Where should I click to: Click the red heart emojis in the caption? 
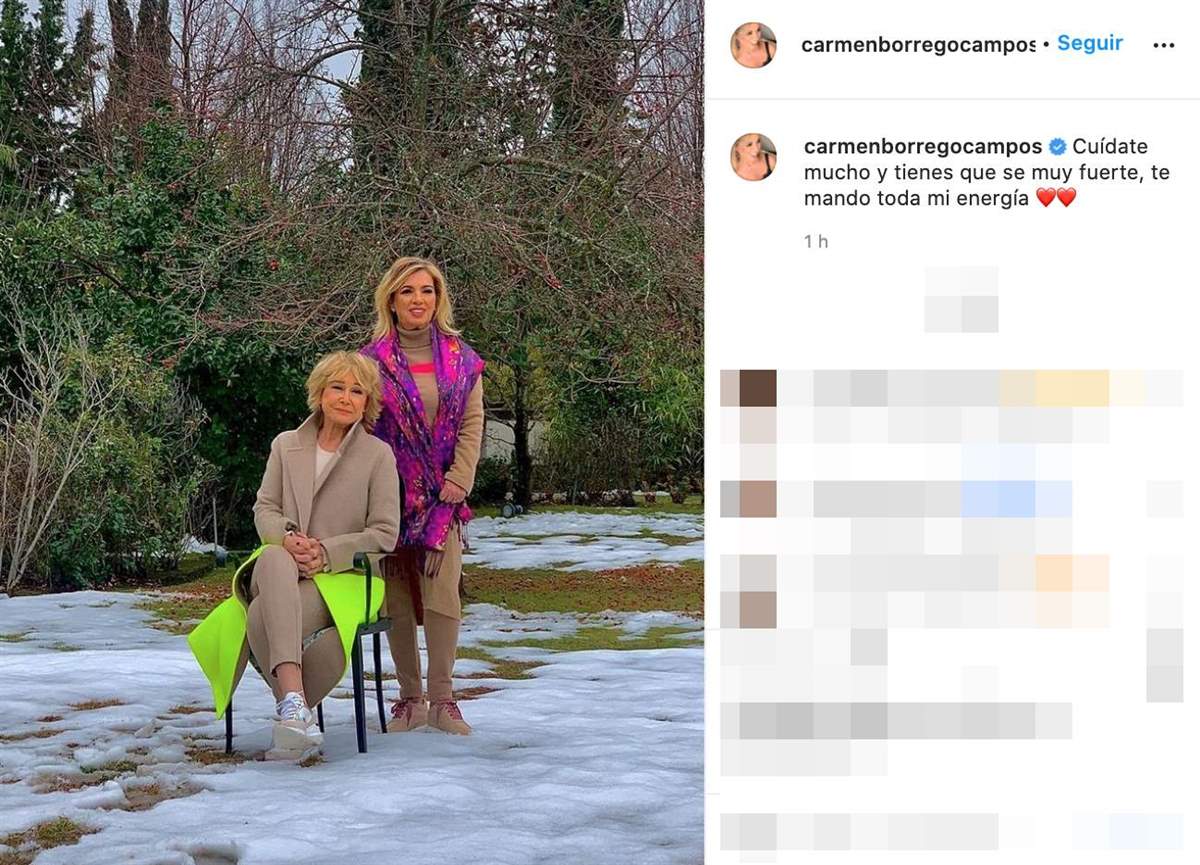coord(1056,198)
